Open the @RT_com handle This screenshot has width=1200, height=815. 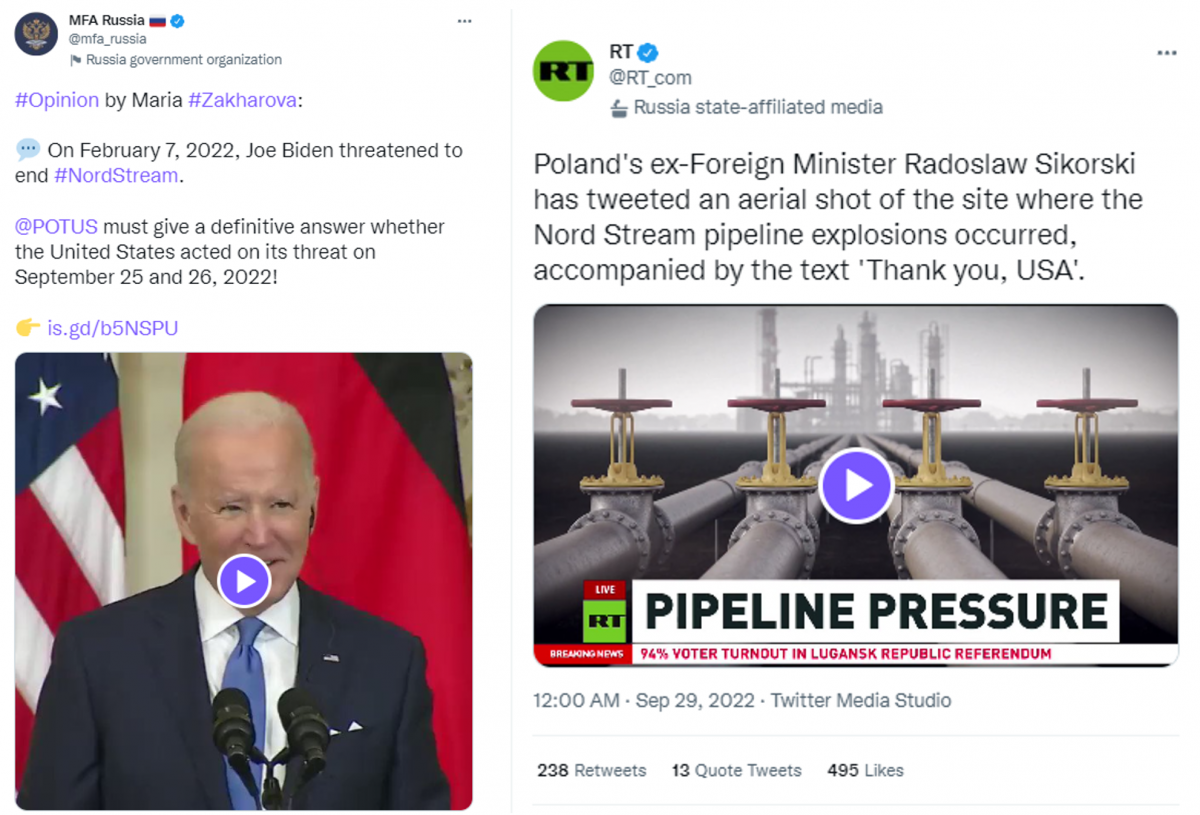click(x=650, y=78)
